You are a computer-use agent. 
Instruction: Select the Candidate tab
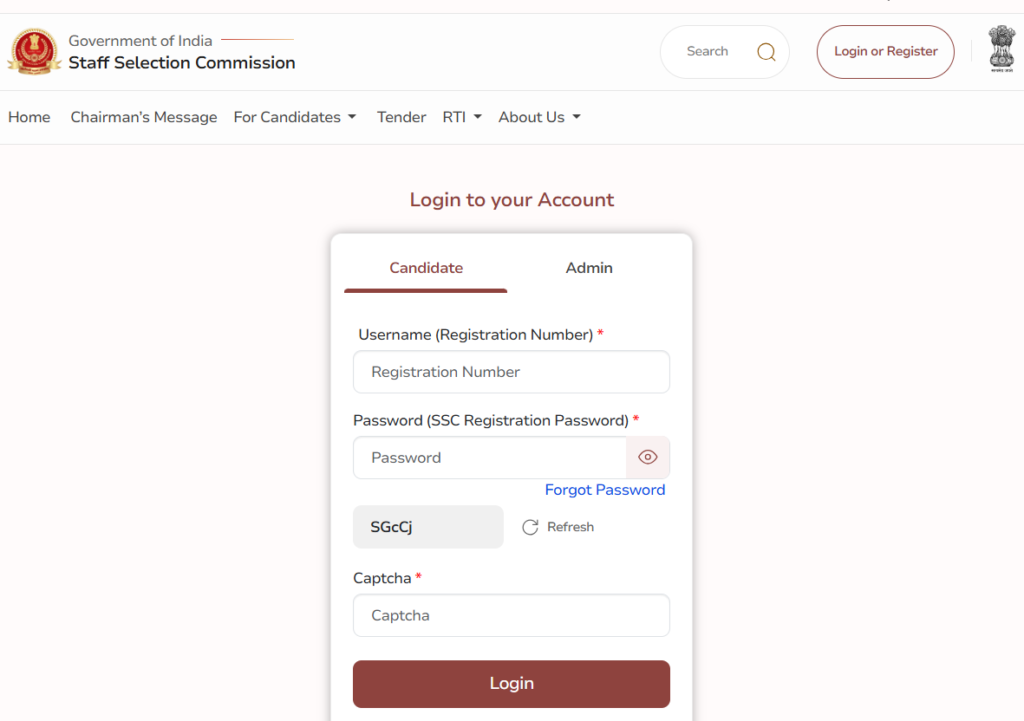425,268
